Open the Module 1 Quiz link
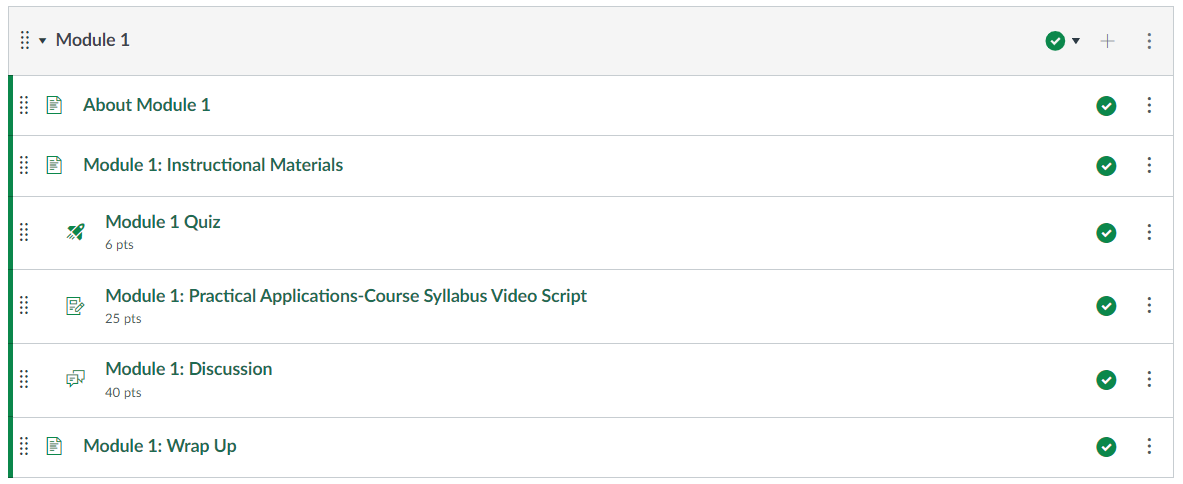Image resolution: width=1183 pixels, height=484 pixels. [162, 222]
